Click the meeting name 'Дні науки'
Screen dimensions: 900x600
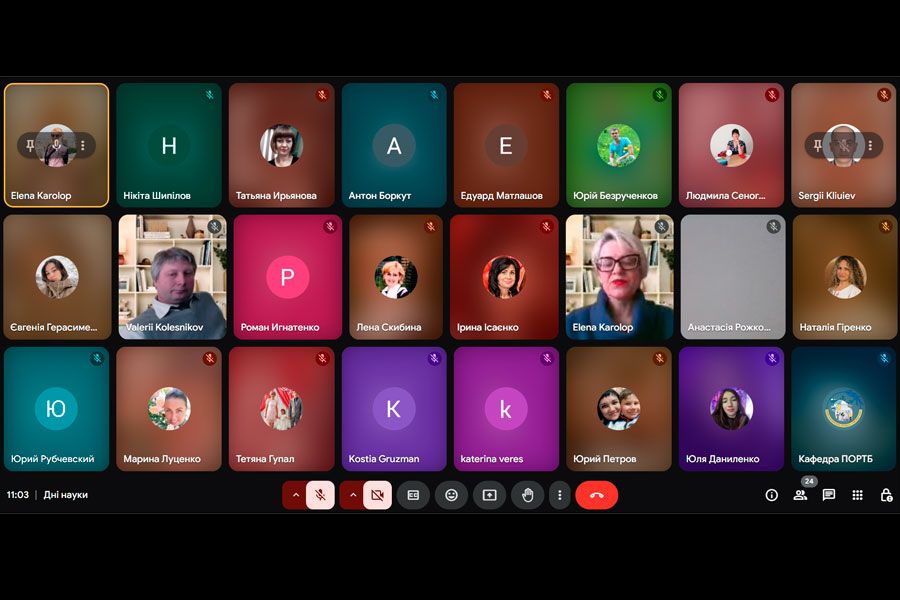pos(65,495)
